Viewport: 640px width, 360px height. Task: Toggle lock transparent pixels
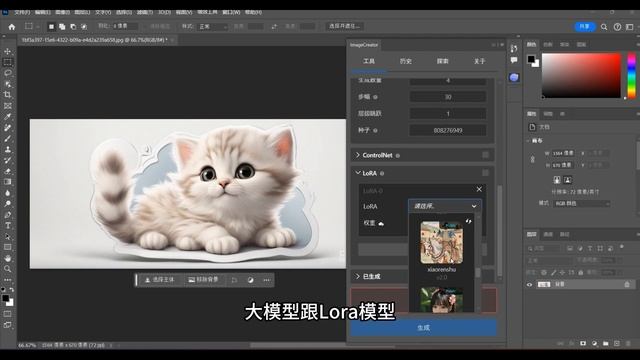click(x=544, y=272)
